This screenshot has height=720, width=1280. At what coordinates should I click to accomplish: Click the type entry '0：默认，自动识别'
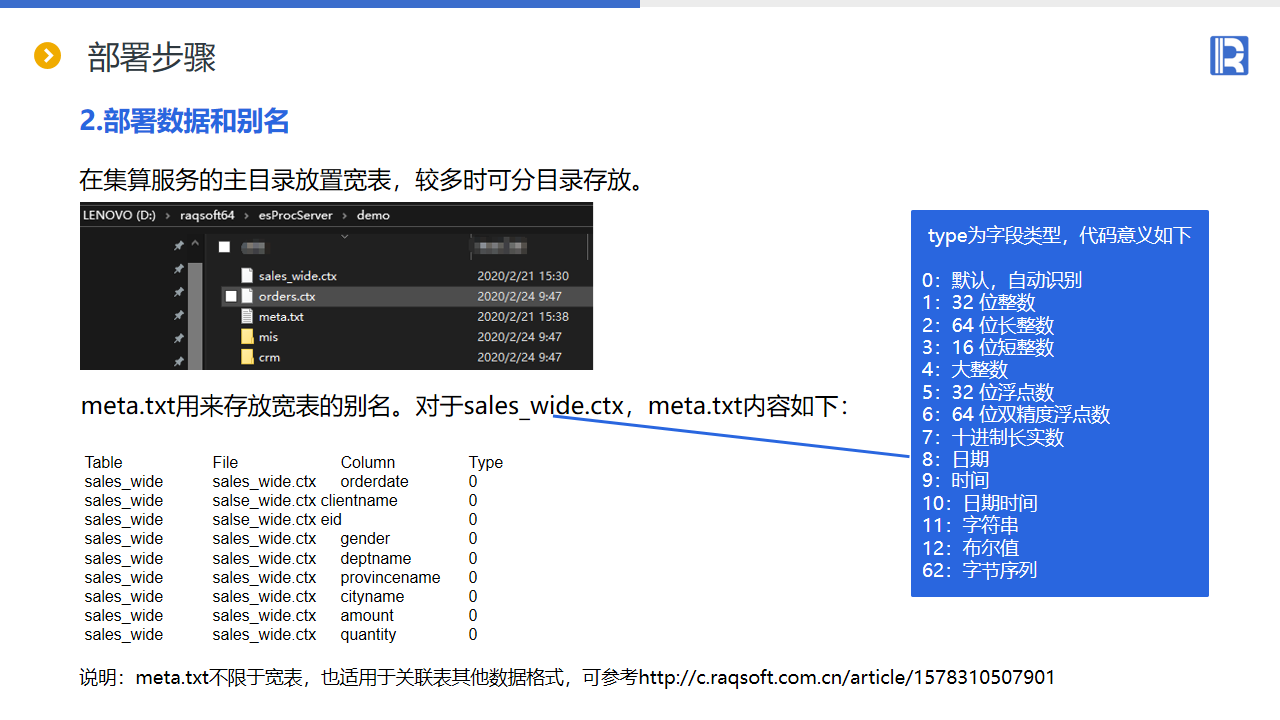(1002, 280)
